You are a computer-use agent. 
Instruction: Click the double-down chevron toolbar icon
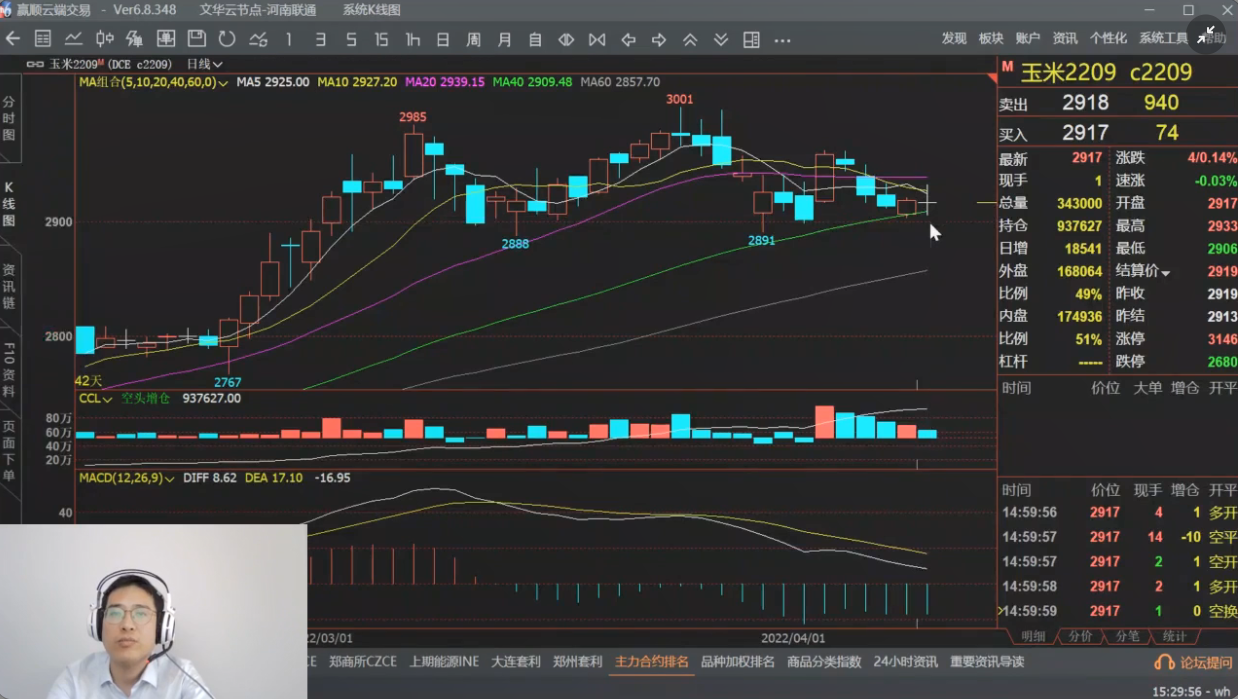coord(721,40)
